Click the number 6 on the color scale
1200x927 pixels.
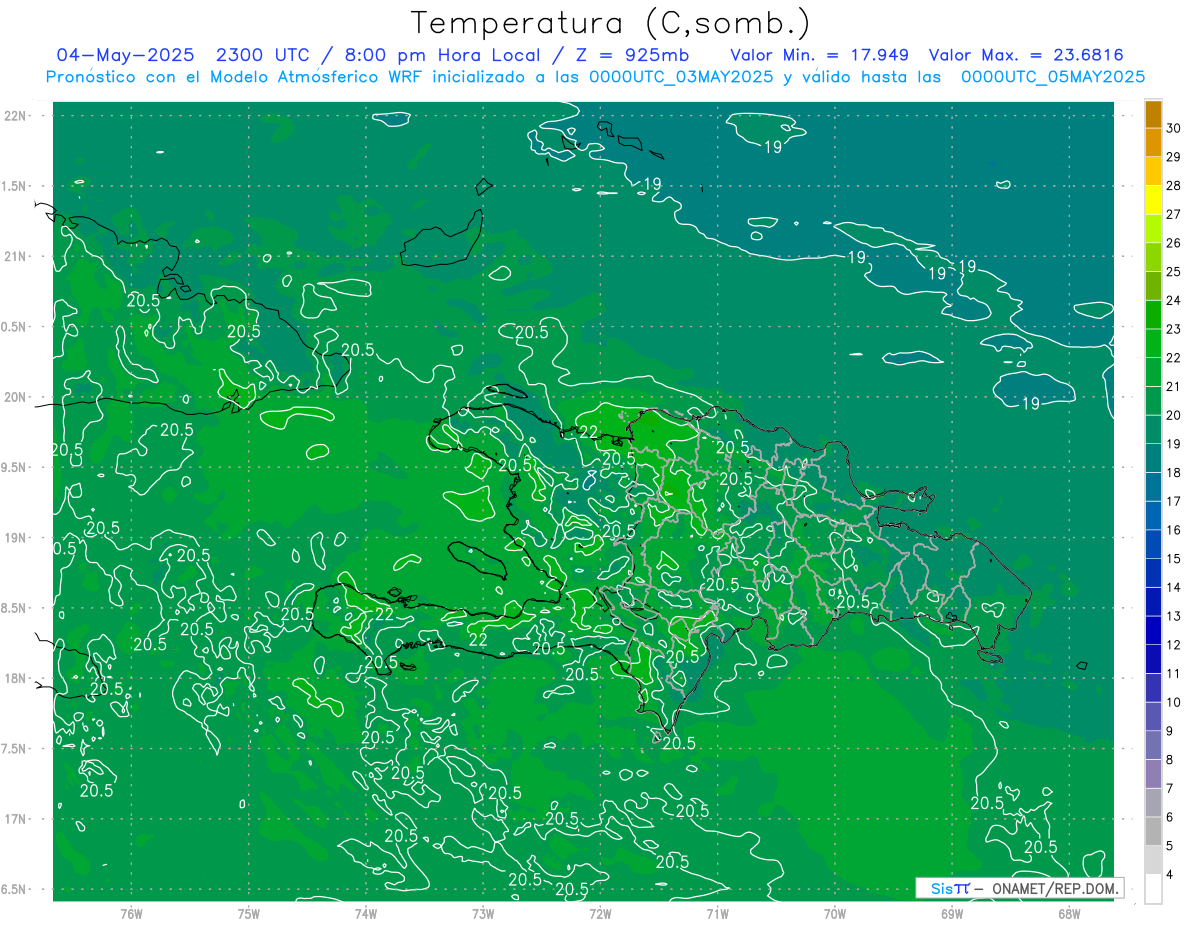point(1171,817)
